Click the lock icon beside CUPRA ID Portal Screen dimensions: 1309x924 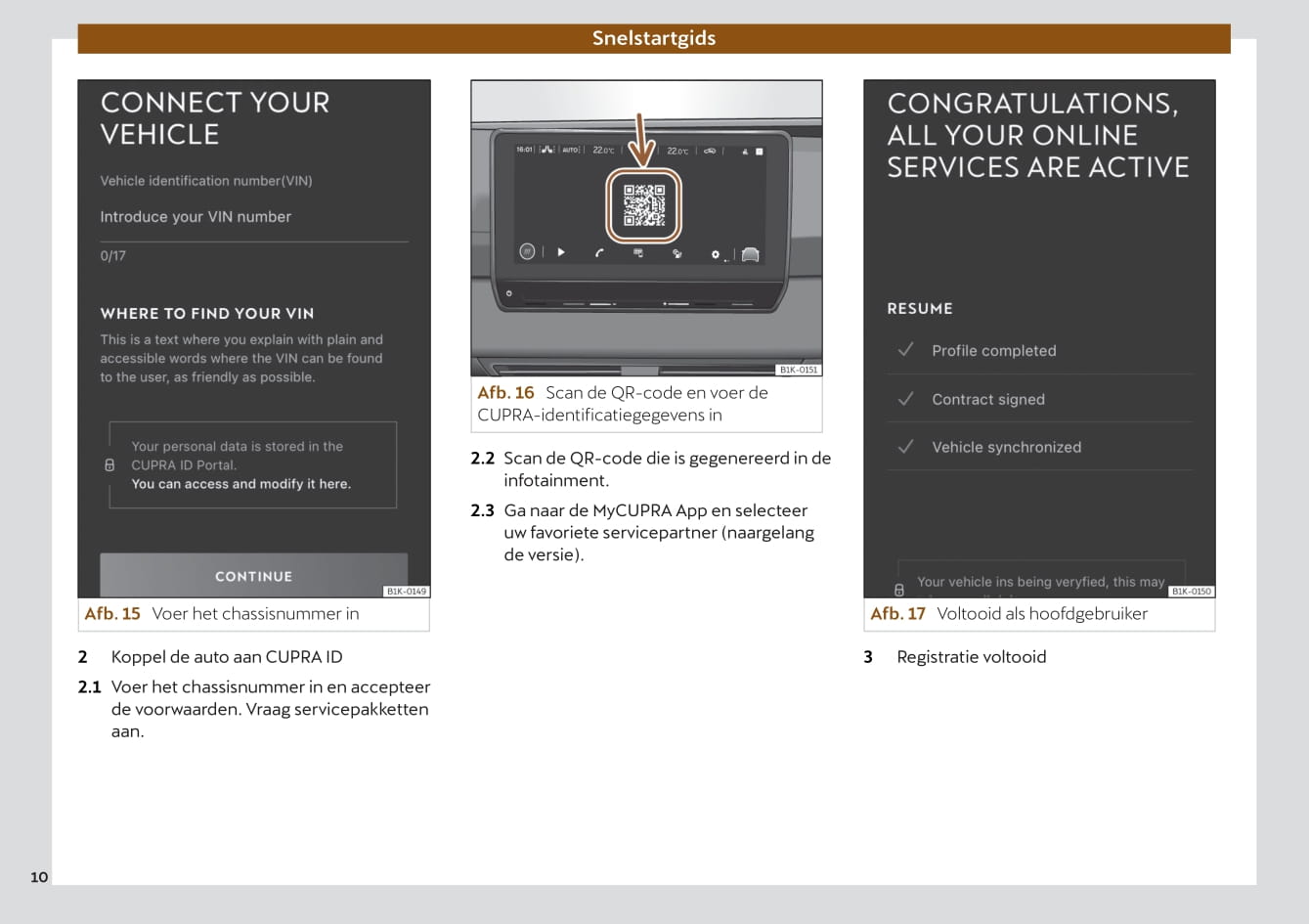109,465
